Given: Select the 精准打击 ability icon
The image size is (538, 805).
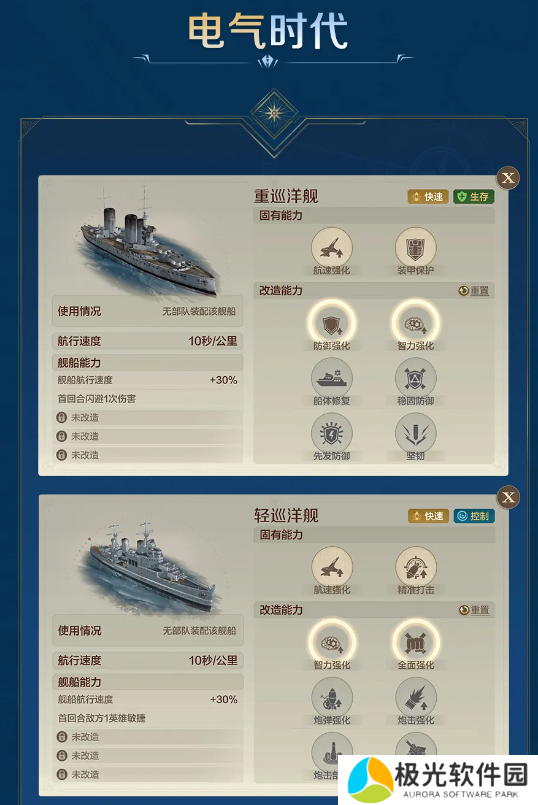Looking at the screenshot, I should tap(416, 568).
